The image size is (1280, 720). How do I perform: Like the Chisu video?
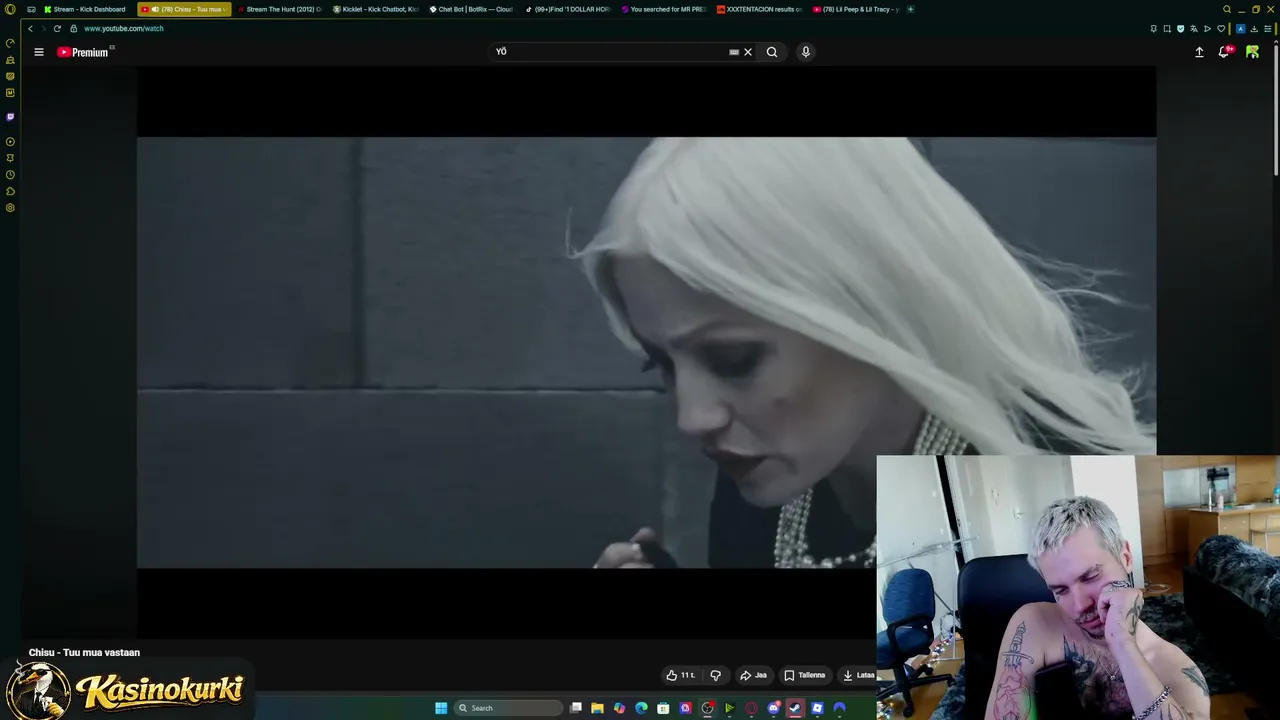[680, 675]
